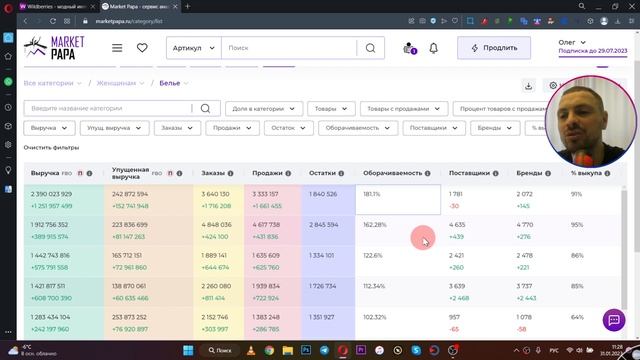Open history clock icon in Opera sidebar
The image size is (640, 360).
coord(8,107)
